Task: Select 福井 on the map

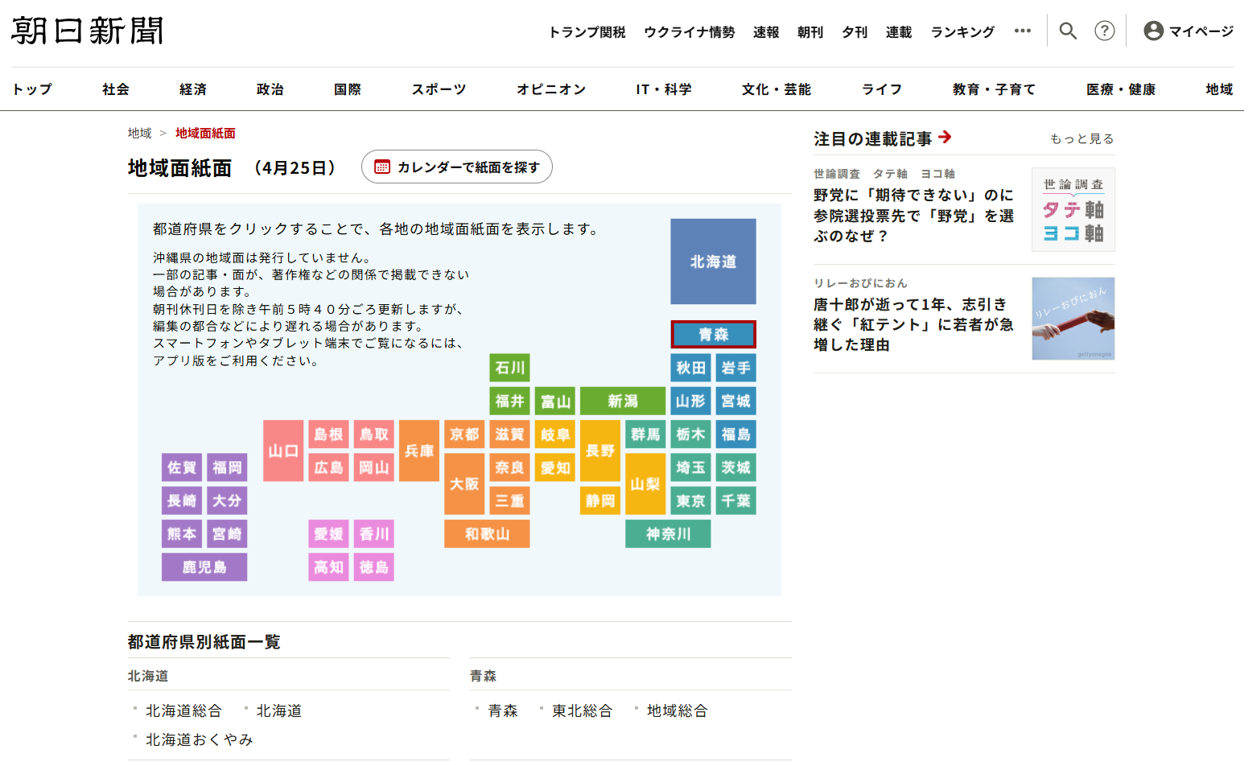Action: click(514, 403)
